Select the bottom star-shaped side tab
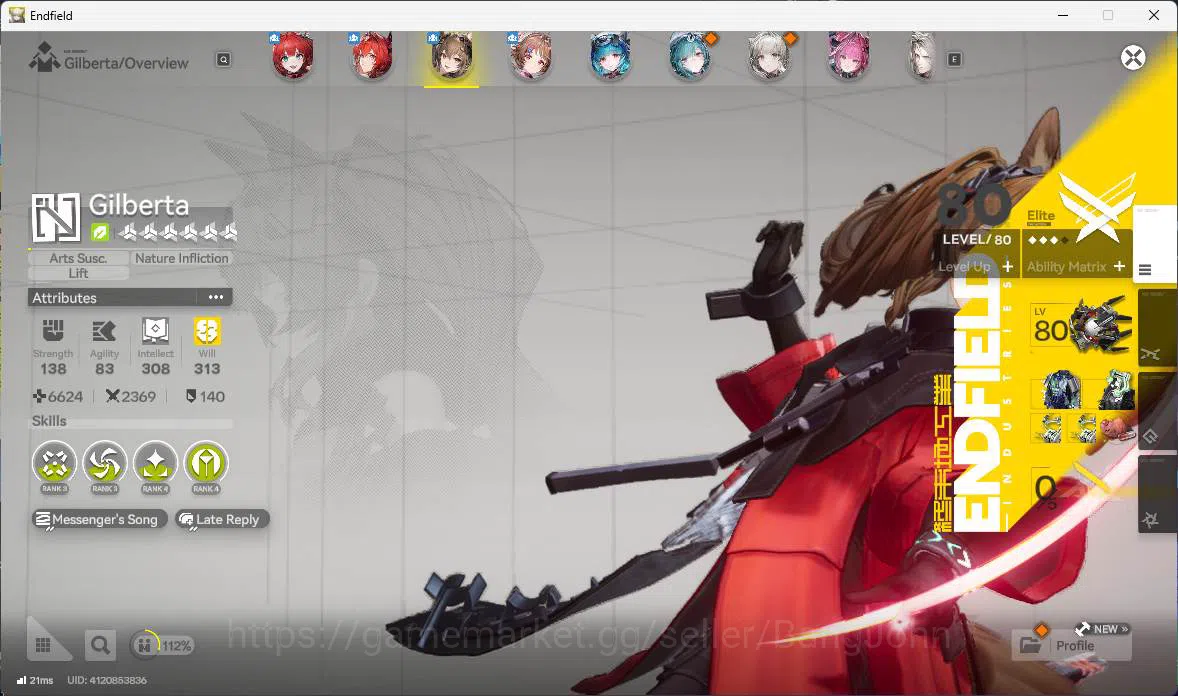Viewport: 1178px width, 696px height. (x=1158, y=494)
